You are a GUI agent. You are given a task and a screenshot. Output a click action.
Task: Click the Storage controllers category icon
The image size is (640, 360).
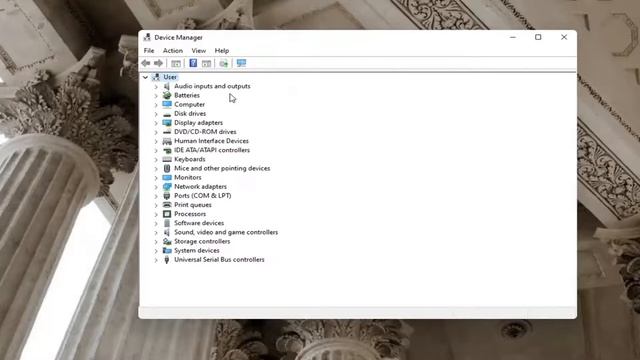[167, 241]
